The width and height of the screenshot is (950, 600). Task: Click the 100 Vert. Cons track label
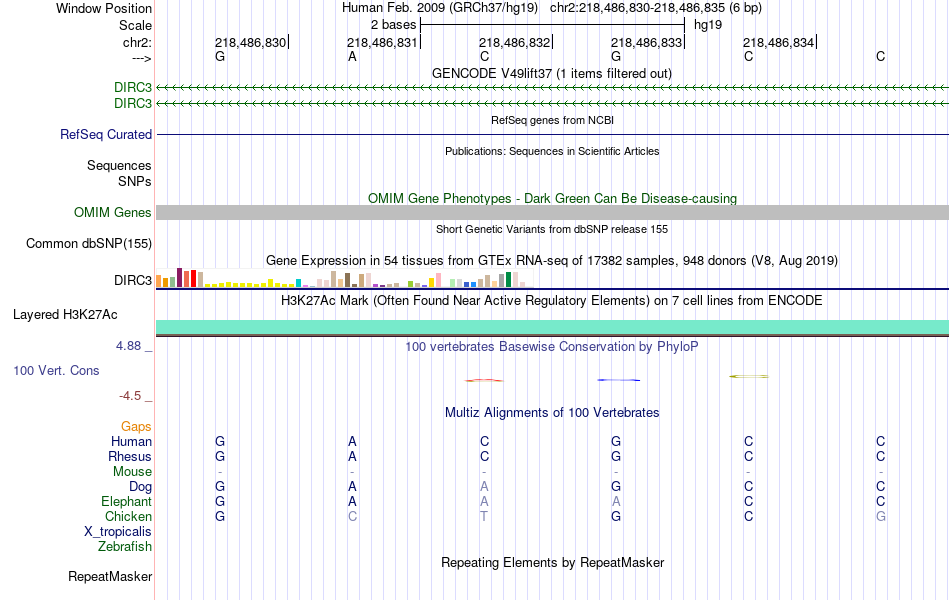tap(56, 370)
